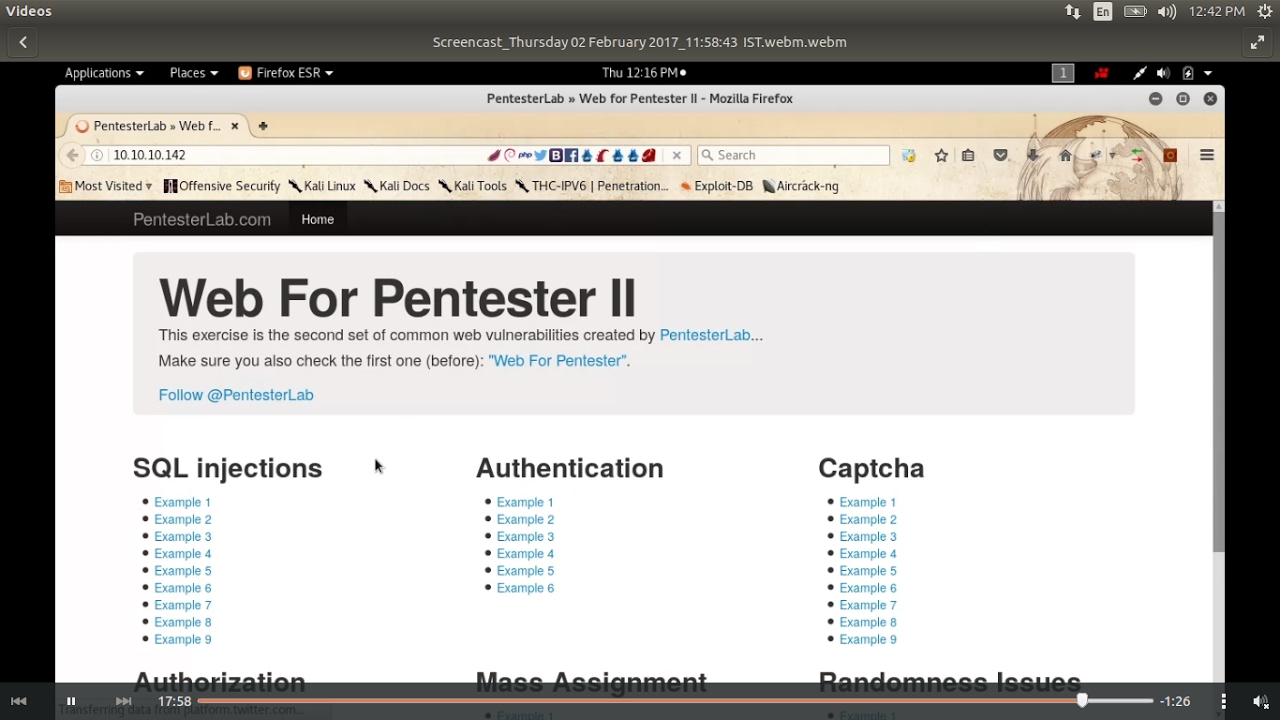
Task: Click the page vertical scrollbar thumb
Action: 1218,382
